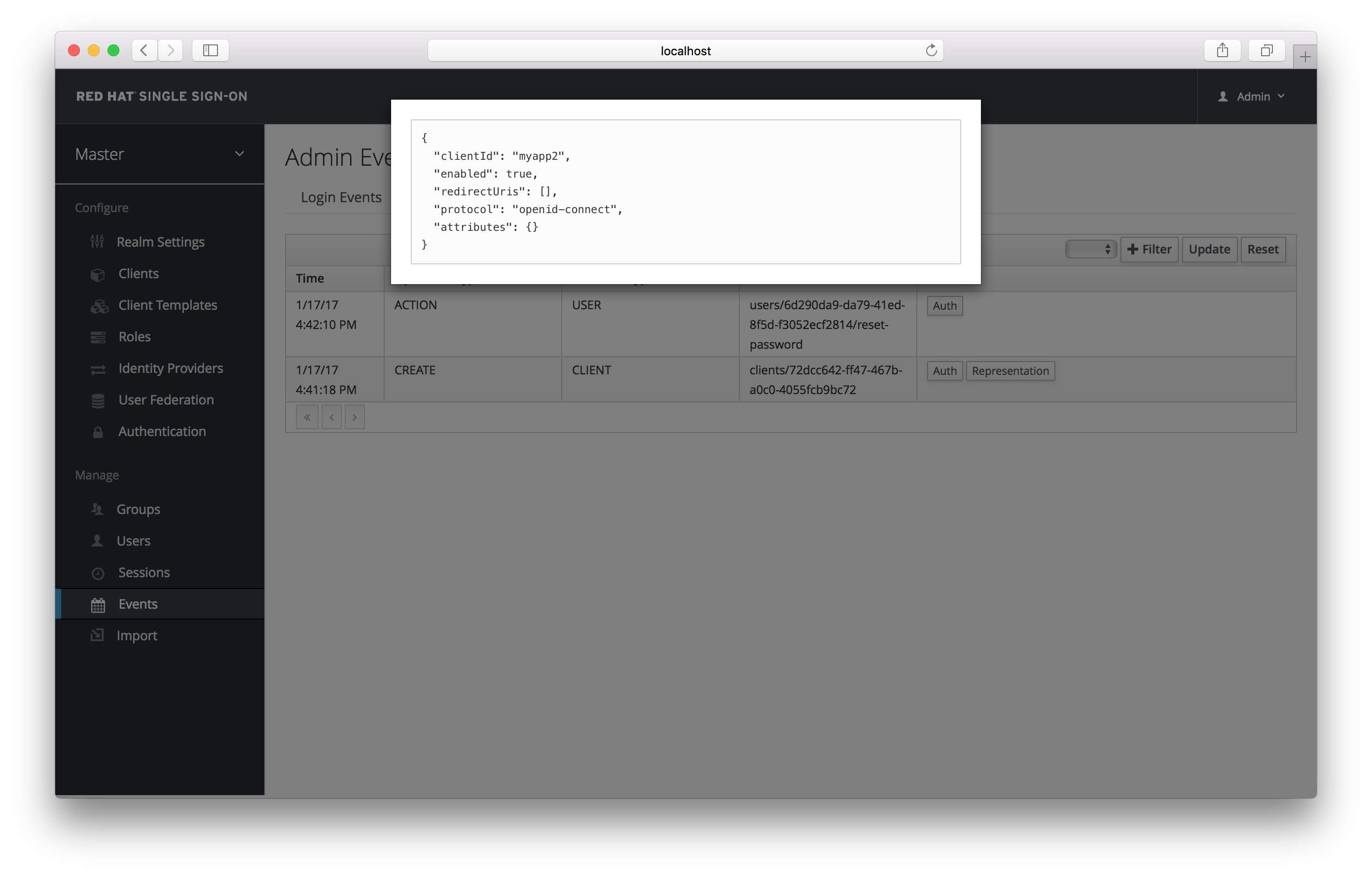Click the Groups icon in sidebar
The height and width of the screenshot is (877, 1372).
[97, 508]
